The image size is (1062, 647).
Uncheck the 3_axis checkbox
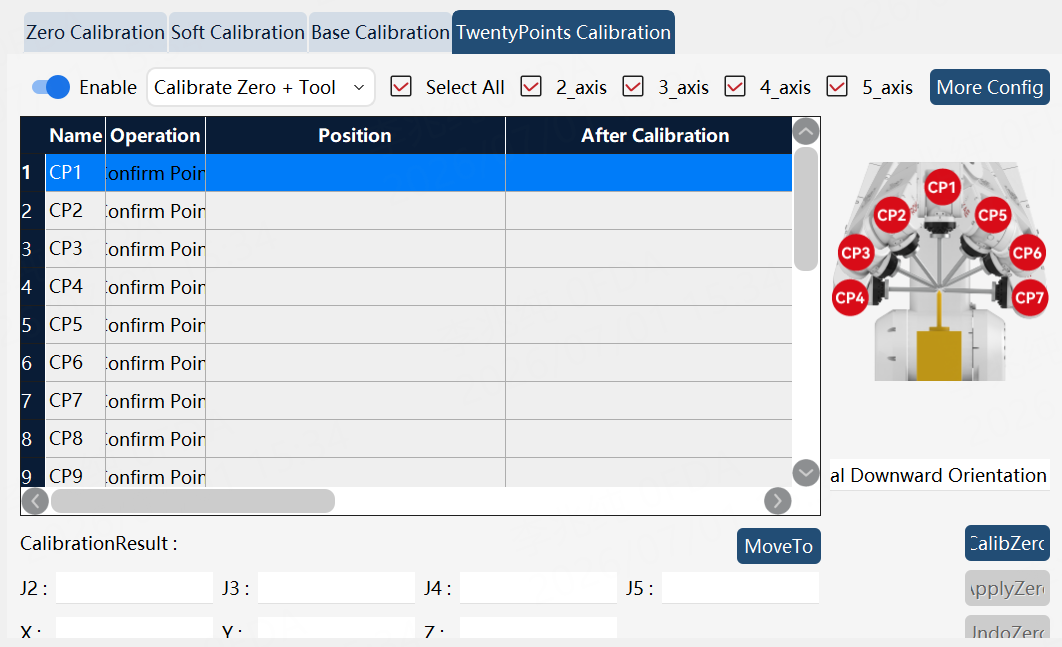tap(633, 87)
